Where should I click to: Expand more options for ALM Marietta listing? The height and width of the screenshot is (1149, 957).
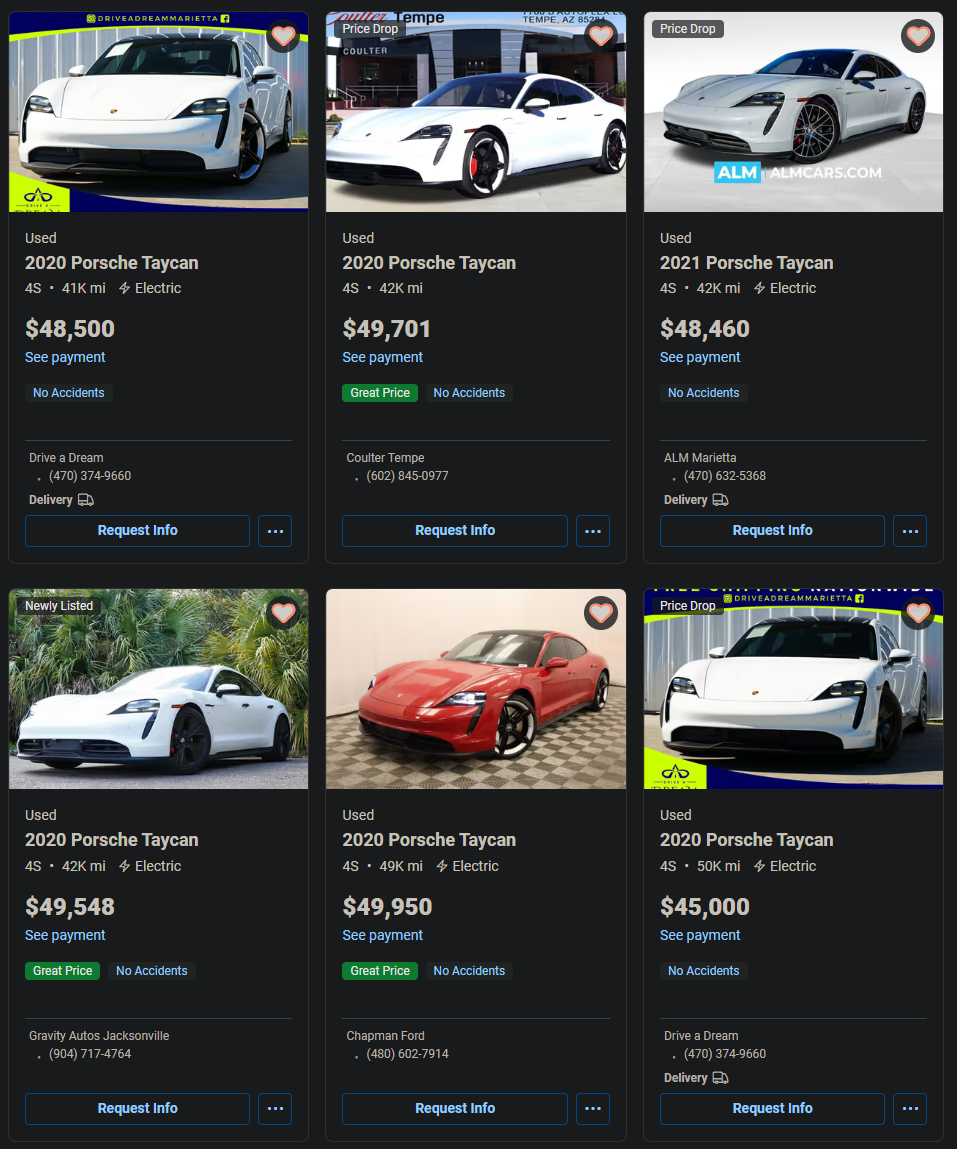[x=910, y=531]
